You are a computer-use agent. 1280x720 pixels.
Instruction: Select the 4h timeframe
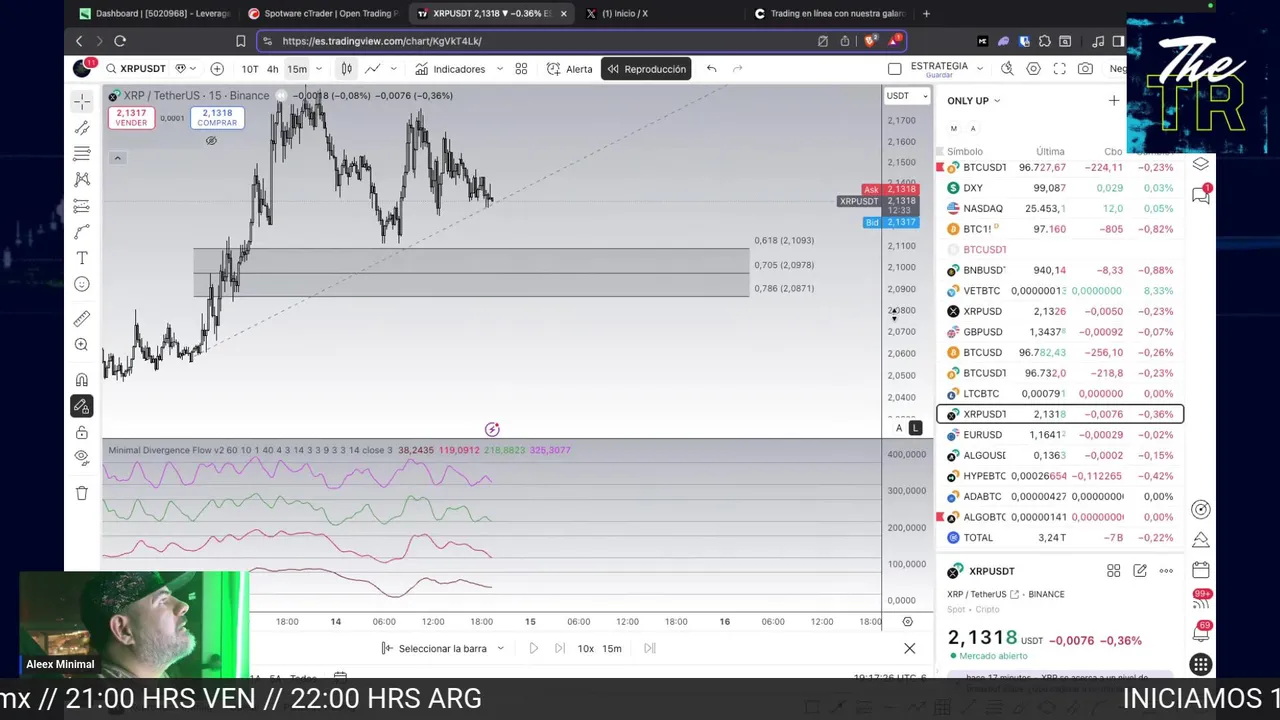point(272,69)
